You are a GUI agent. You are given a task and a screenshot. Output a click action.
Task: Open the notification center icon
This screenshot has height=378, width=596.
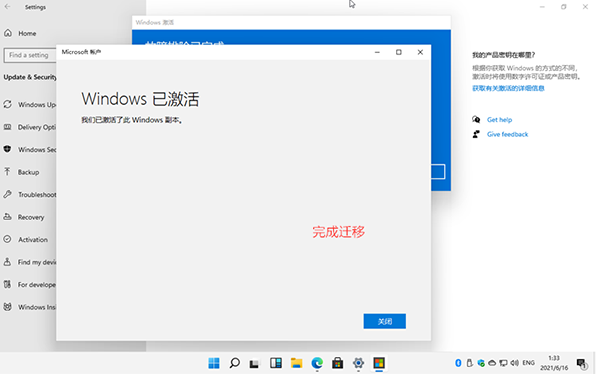pos(582,364)
